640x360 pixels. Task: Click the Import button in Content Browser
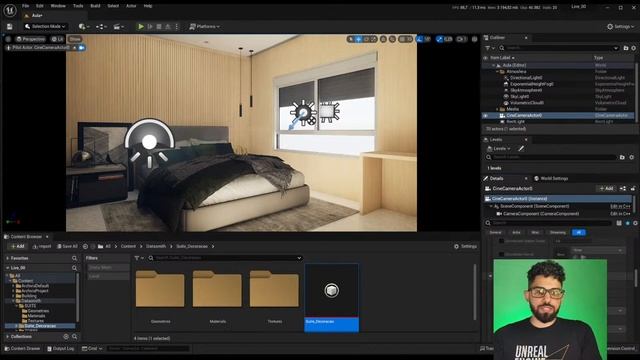42,247
